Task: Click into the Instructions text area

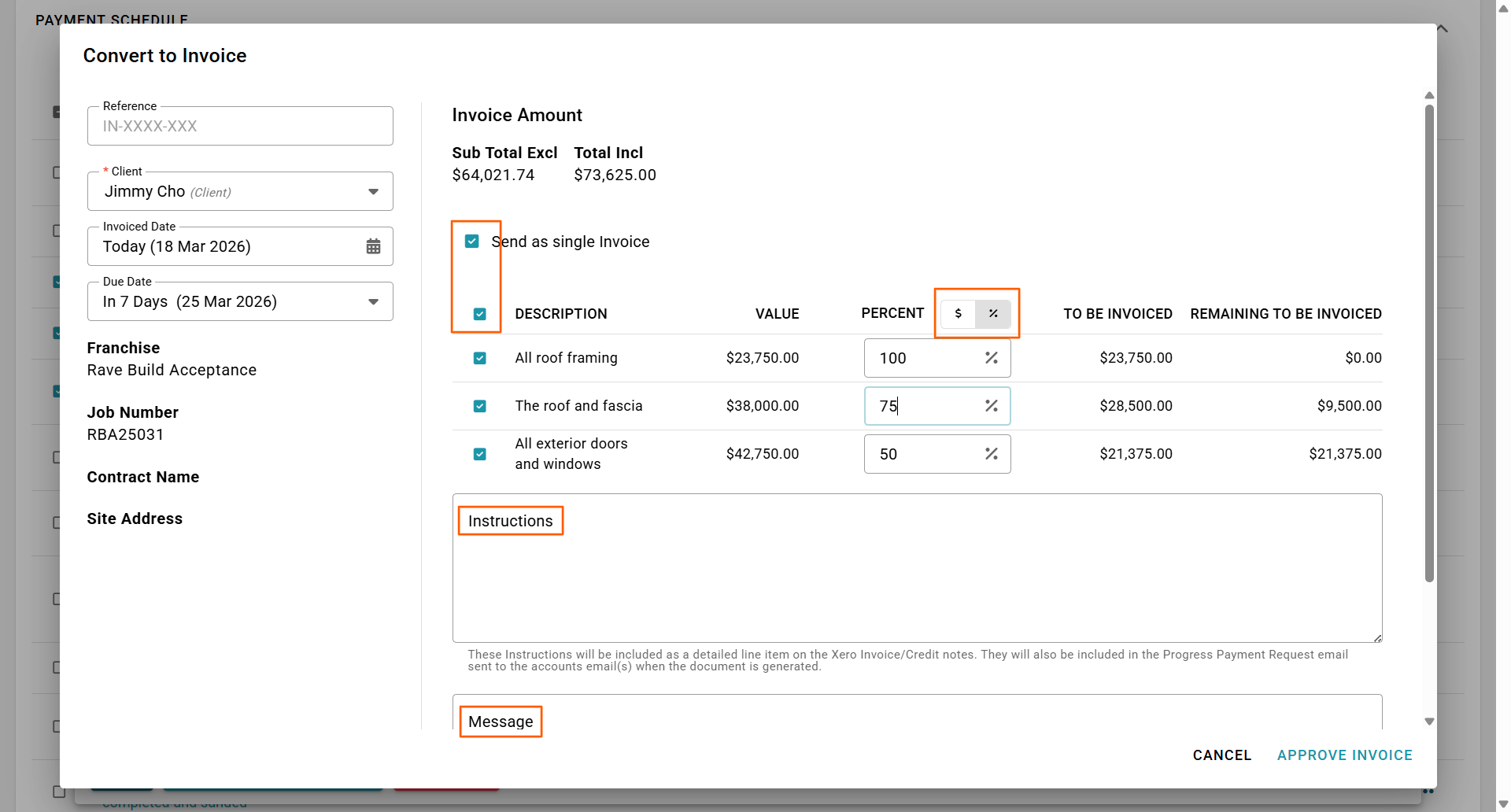Action: click(x=917, y=582)
